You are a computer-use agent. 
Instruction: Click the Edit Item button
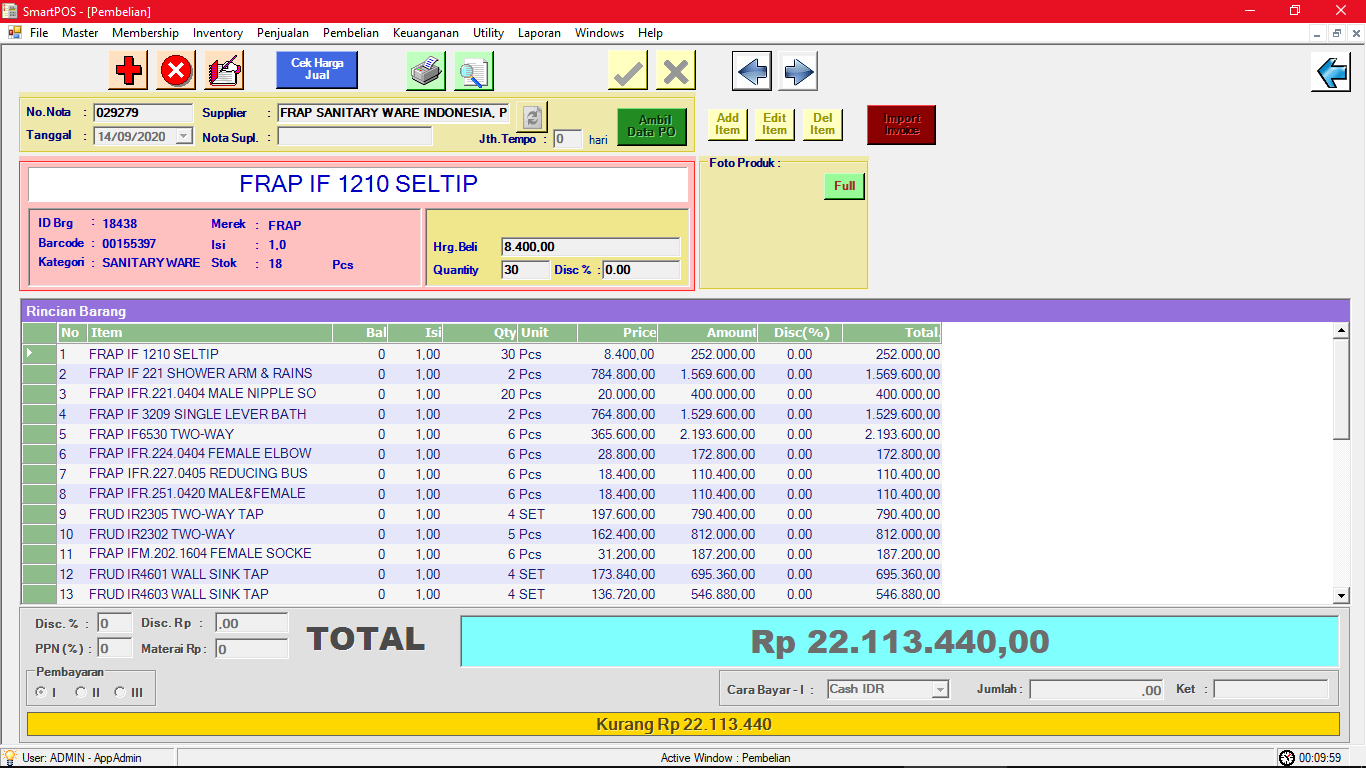pos(775,124)
